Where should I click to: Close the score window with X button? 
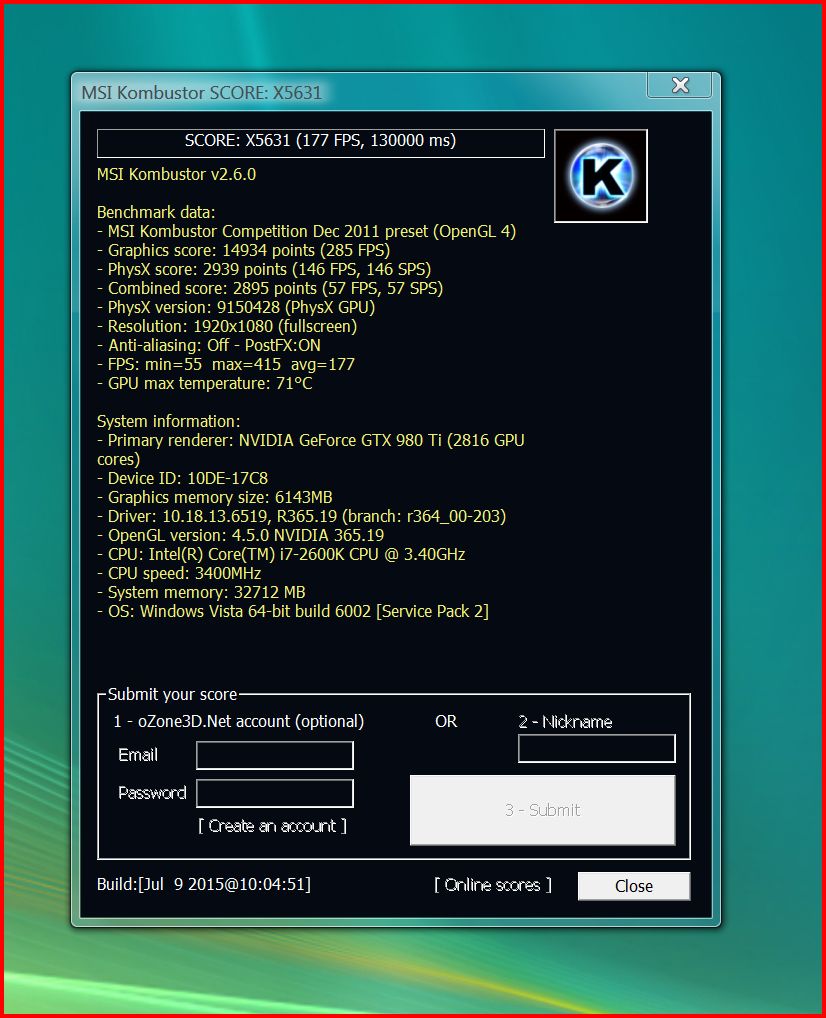679,85
